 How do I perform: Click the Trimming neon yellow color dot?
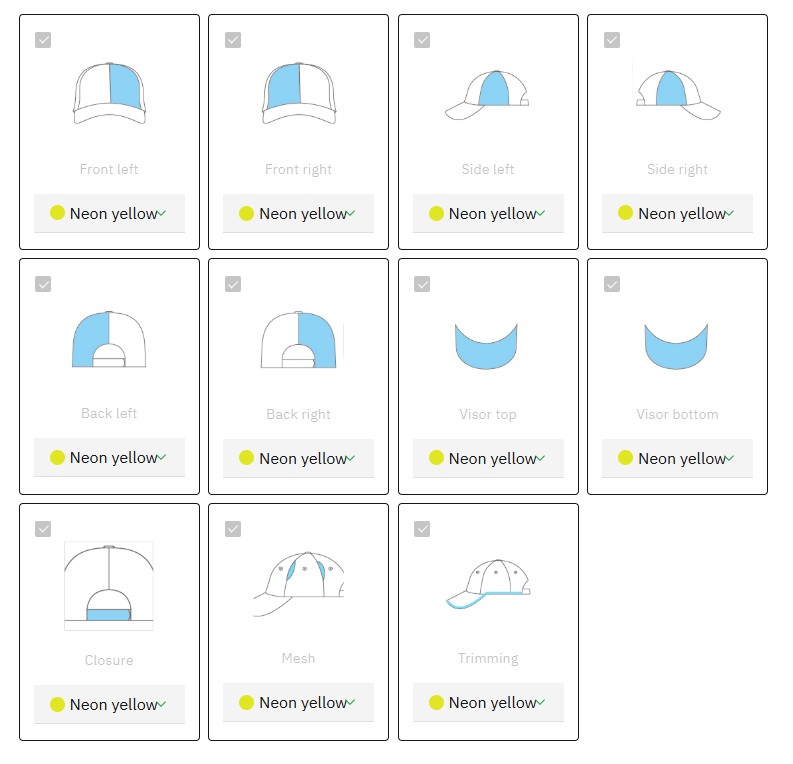(x=436, y=702)
